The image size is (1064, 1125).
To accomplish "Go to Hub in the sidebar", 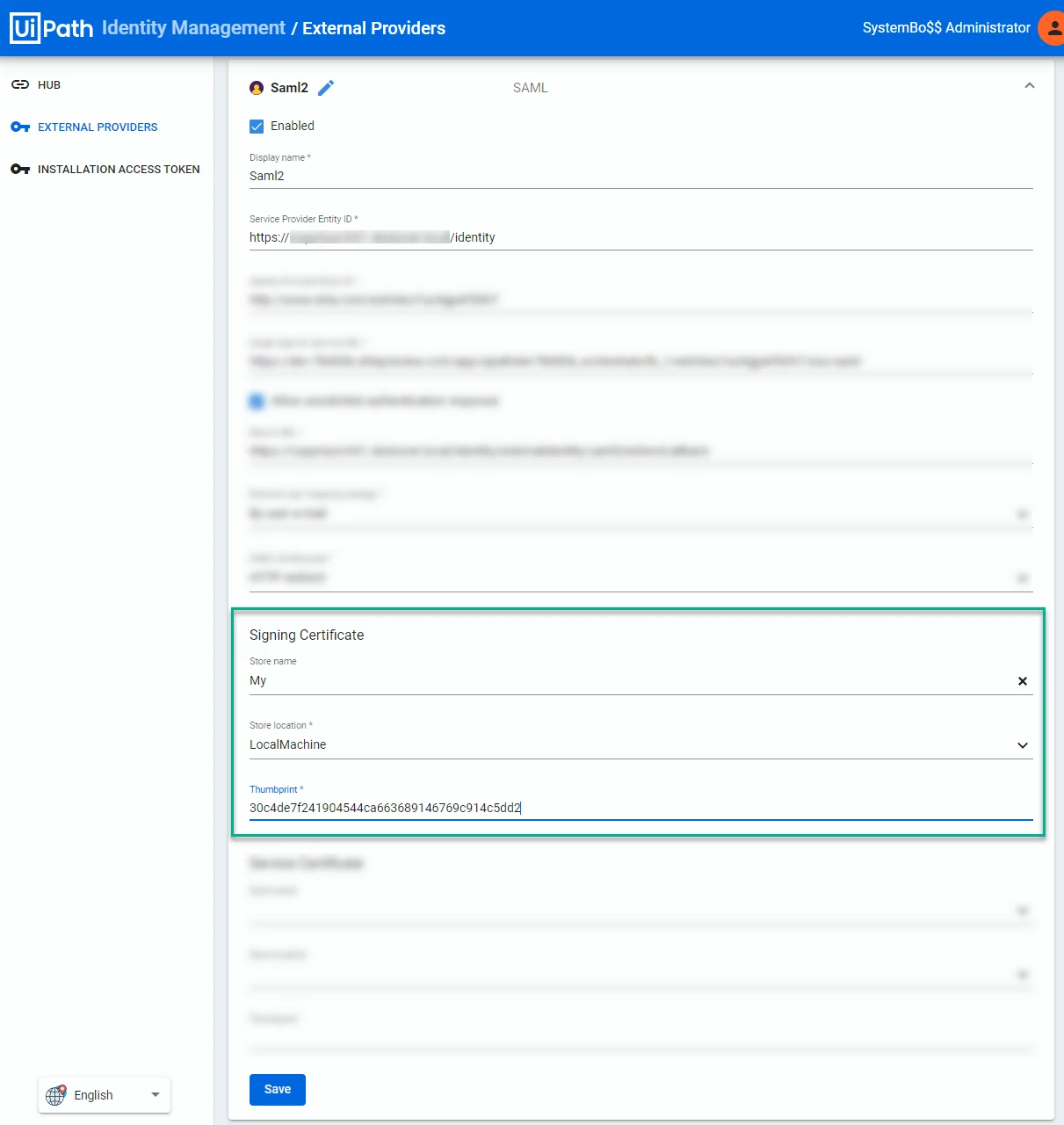I will pyautogui.click(x=49, y=85).
